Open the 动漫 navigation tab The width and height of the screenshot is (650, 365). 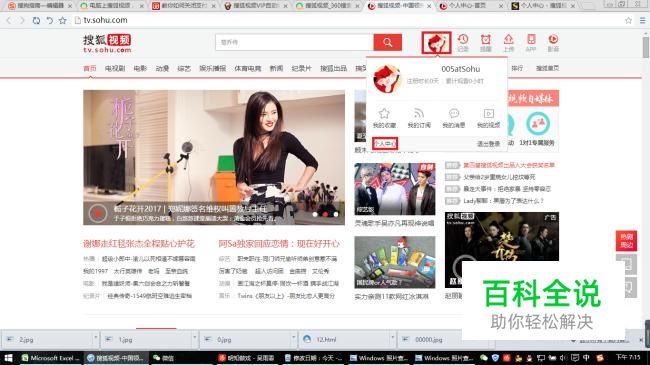coord(162,68)
